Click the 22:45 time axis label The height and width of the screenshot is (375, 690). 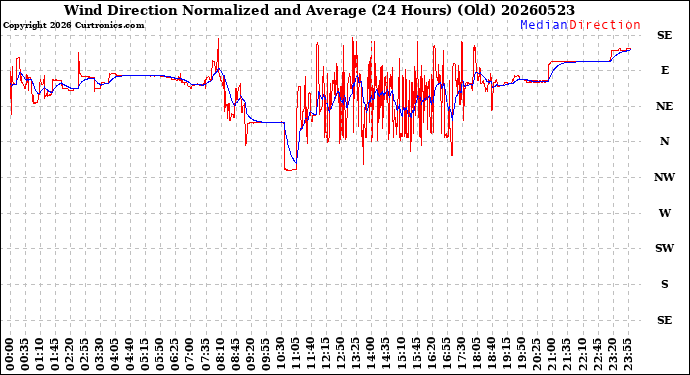tap(597, 354)
